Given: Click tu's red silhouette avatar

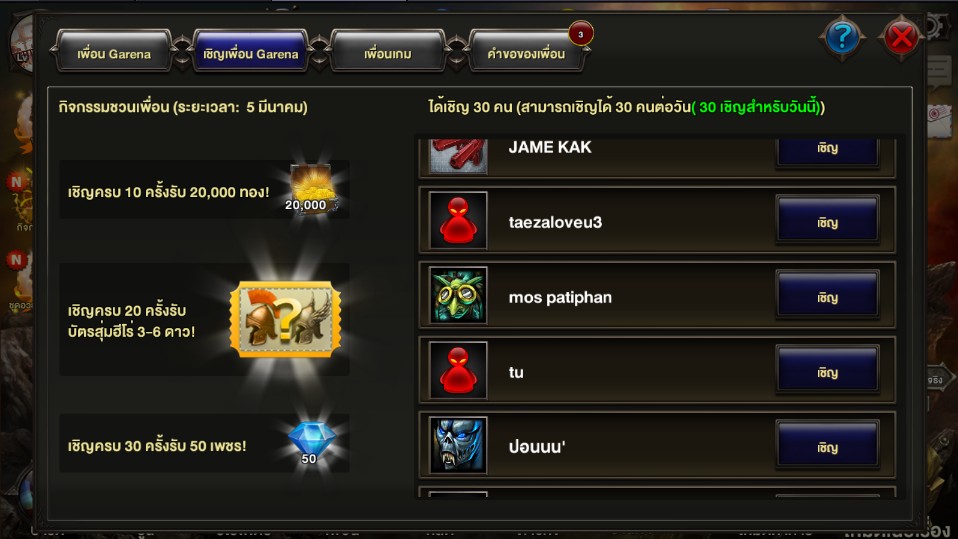Looking at the screenshot, I should (458, 370).
